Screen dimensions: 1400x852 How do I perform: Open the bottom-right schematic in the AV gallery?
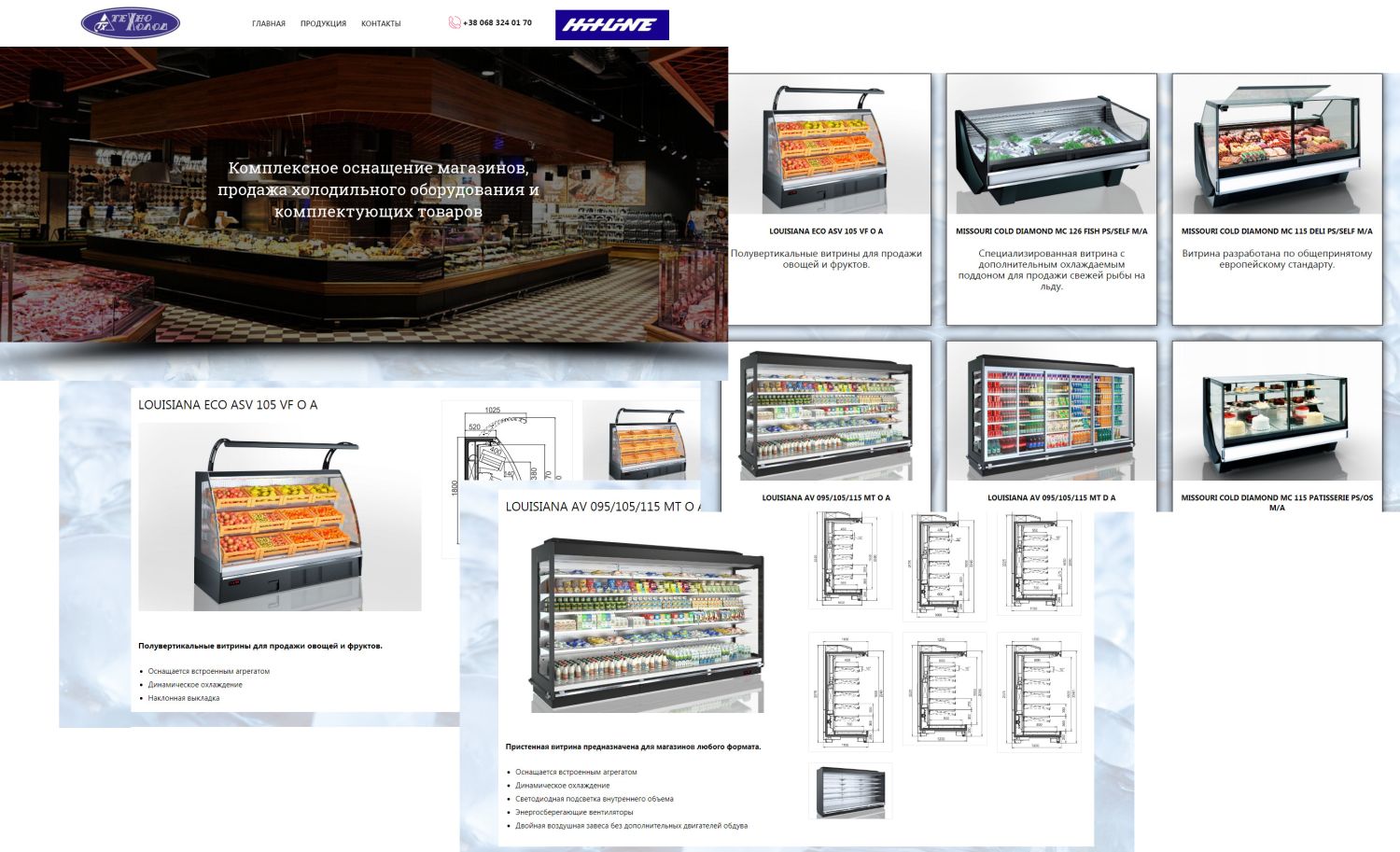click(1038, 692)
